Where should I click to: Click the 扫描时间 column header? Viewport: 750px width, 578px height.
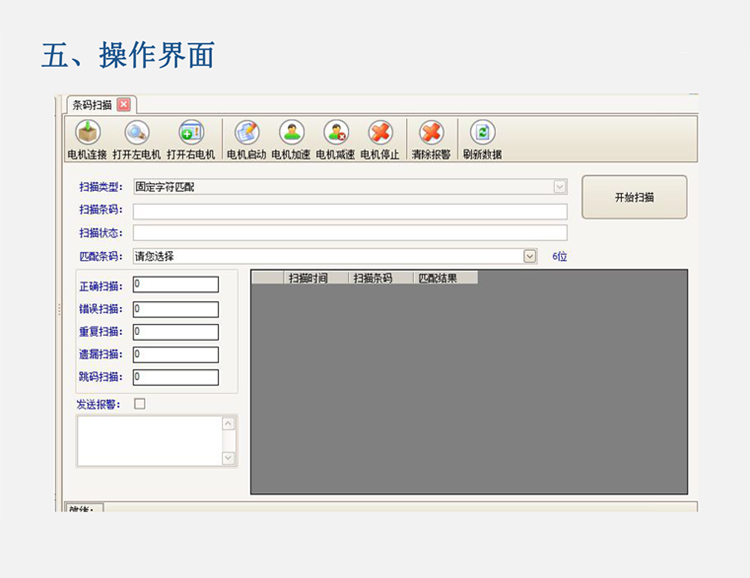[x=308, y=278]
